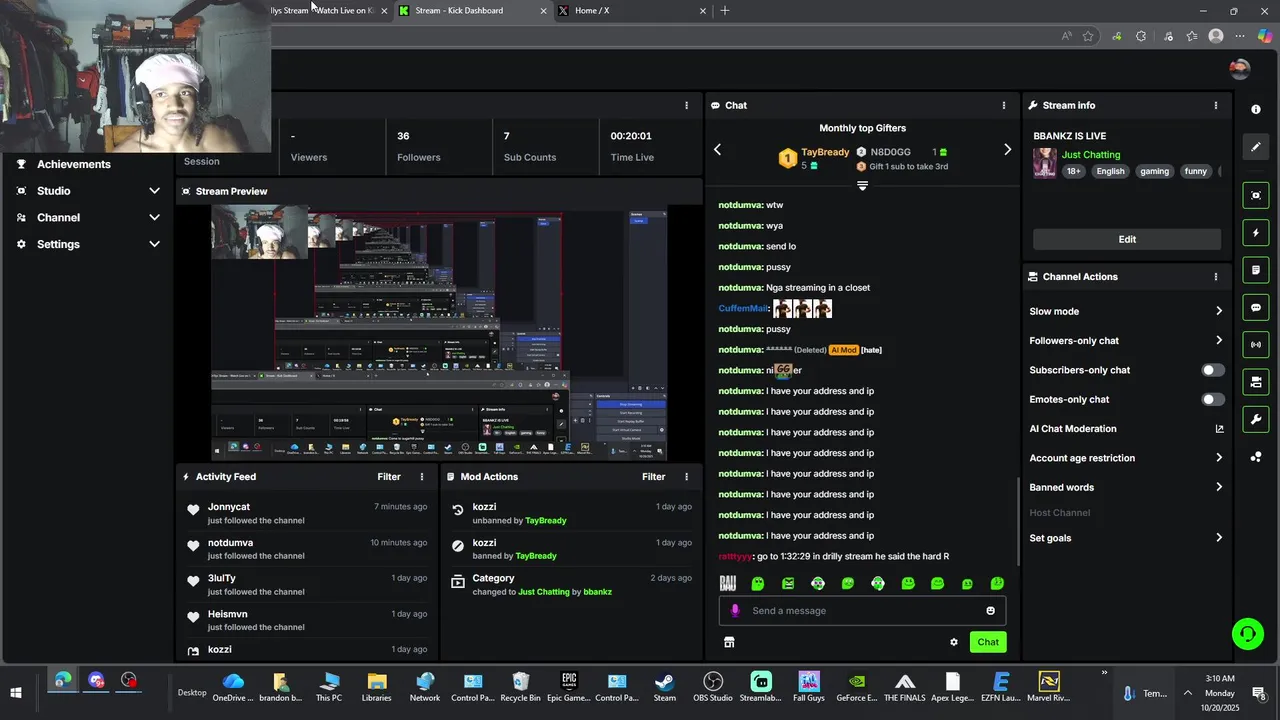Image resolution: width=1280 pixels, height=720 pixels.
Task: Open Session panel three-dot menu
Action: click(686, 105)
